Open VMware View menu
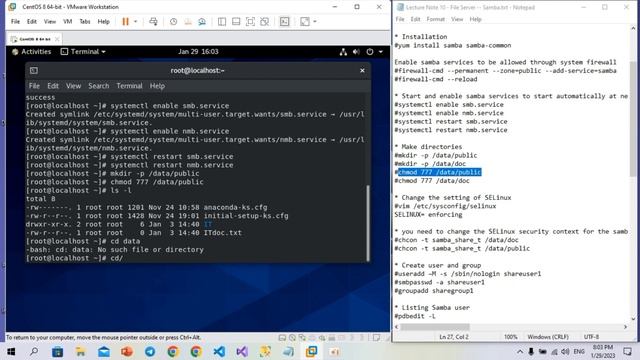This screenshot has width=640, height=360. click(50, 22)
